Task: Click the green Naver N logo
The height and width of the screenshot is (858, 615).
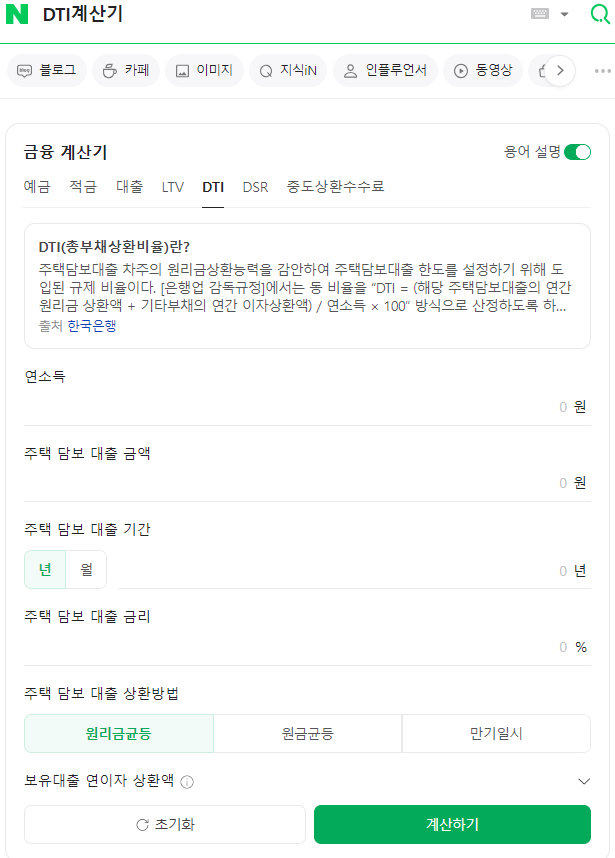Action: [17, 14]
